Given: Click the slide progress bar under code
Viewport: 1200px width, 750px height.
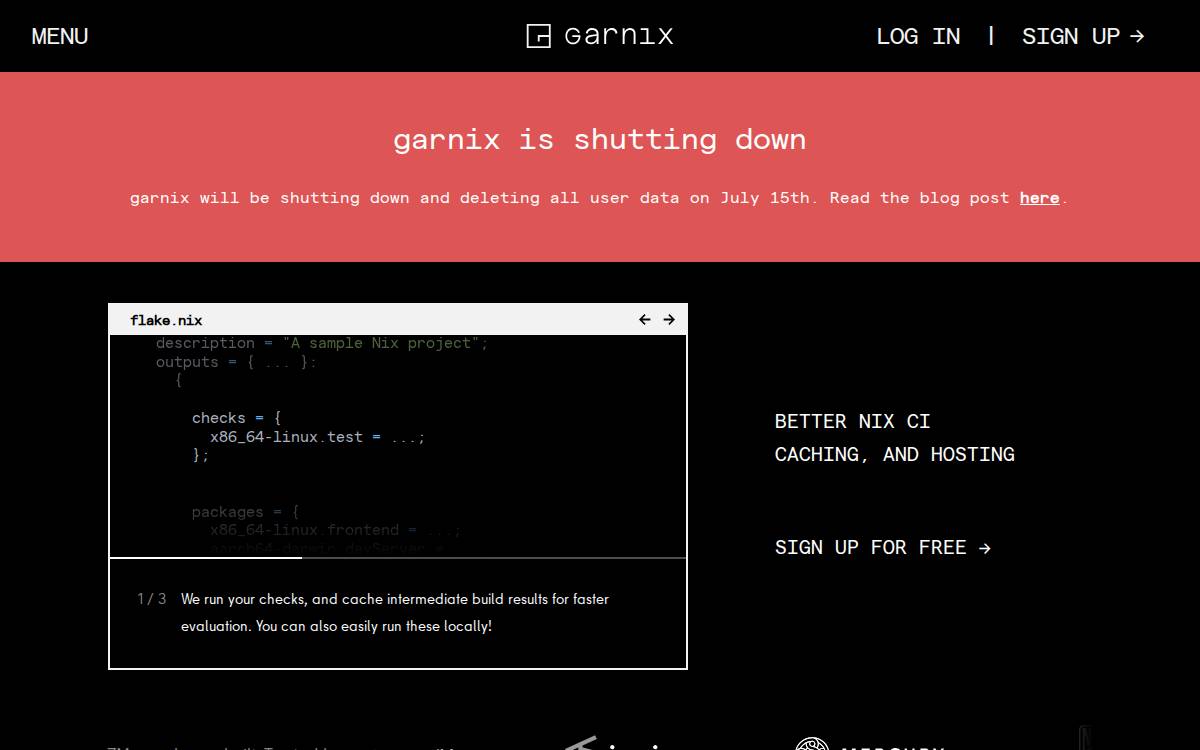Looking at the screenshot, I should click(398, 557).
